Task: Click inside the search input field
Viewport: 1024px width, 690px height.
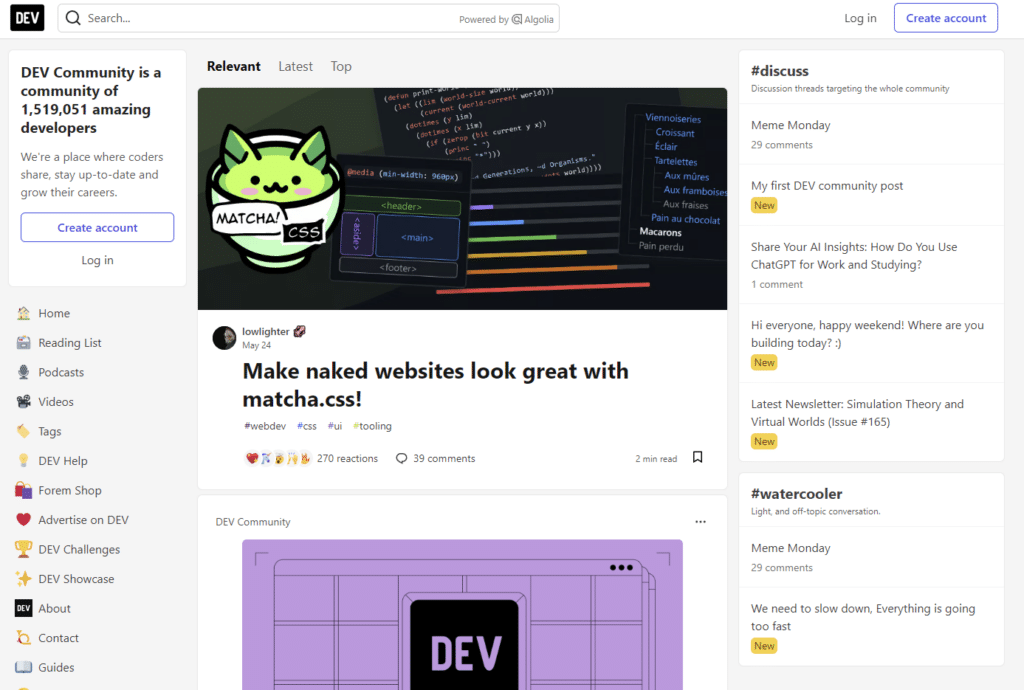Action: pos(200,17)
